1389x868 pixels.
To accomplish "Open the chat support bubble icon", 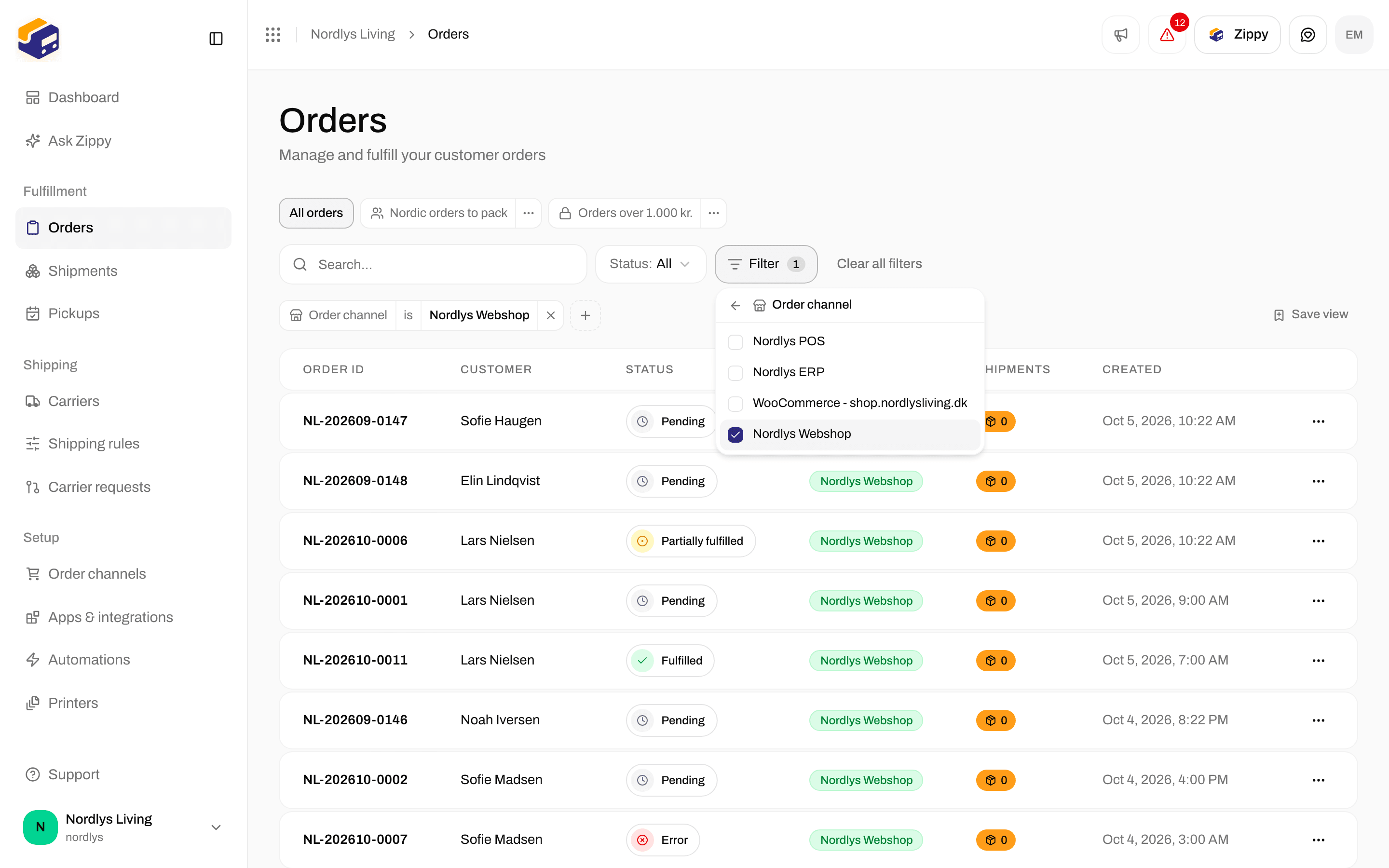I will pos(1307,35).
